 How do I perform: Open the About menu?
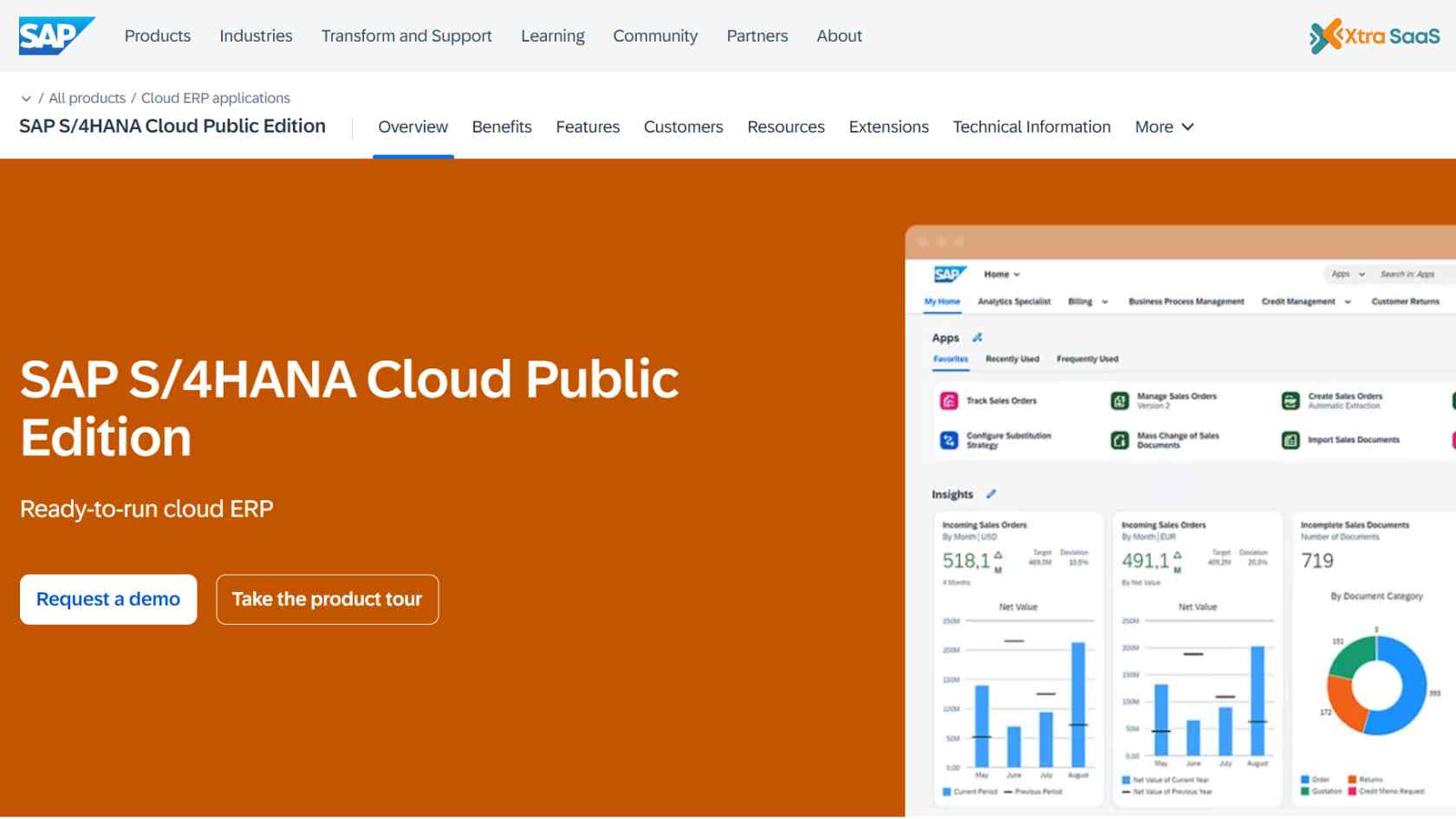(839, 36)
